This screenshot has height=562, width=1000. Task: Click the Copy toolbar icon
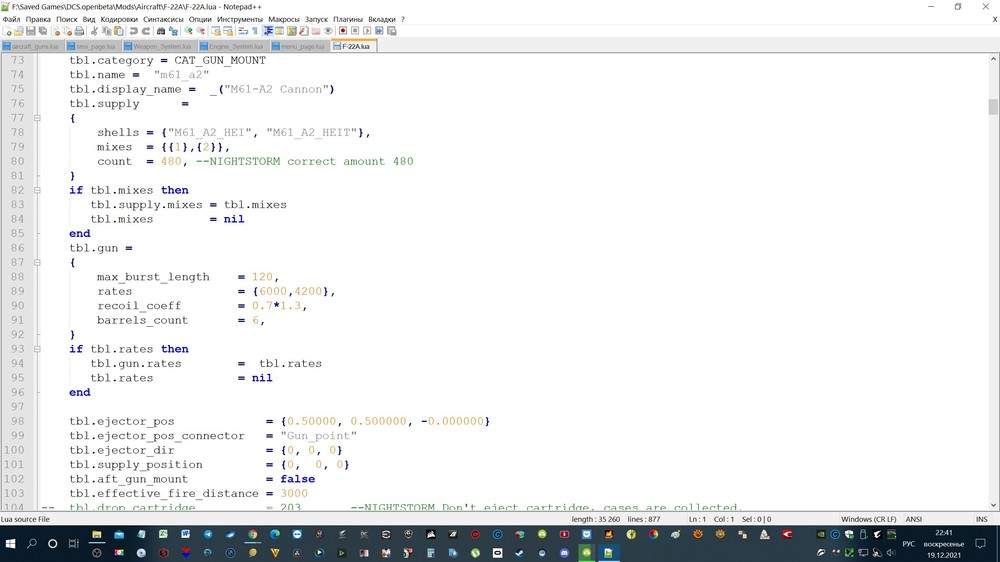click(107, 31)
